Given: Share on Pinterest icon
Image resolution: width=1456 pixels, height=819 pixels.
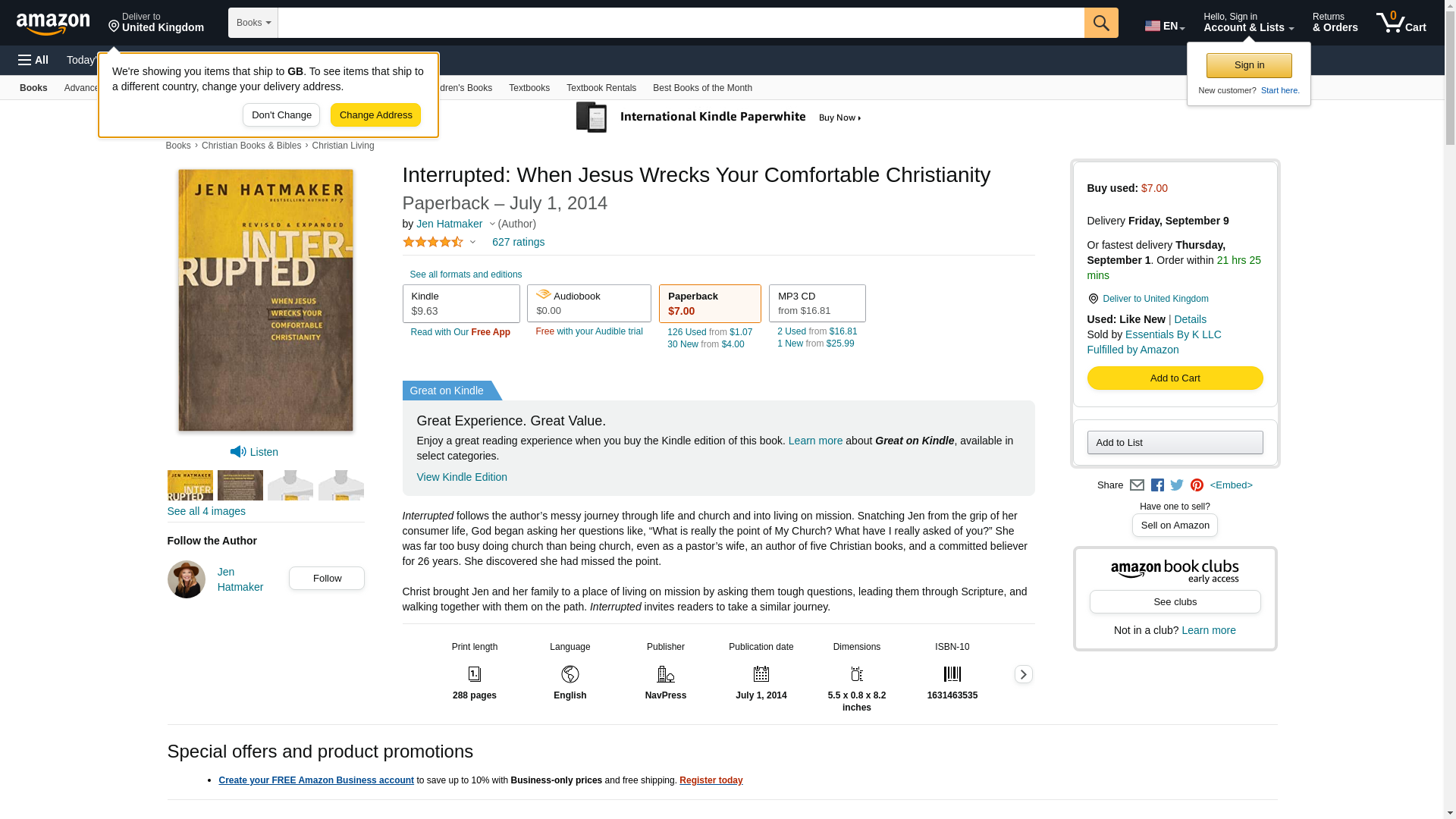Looking at the screenshot, I should click(1197, 485).
